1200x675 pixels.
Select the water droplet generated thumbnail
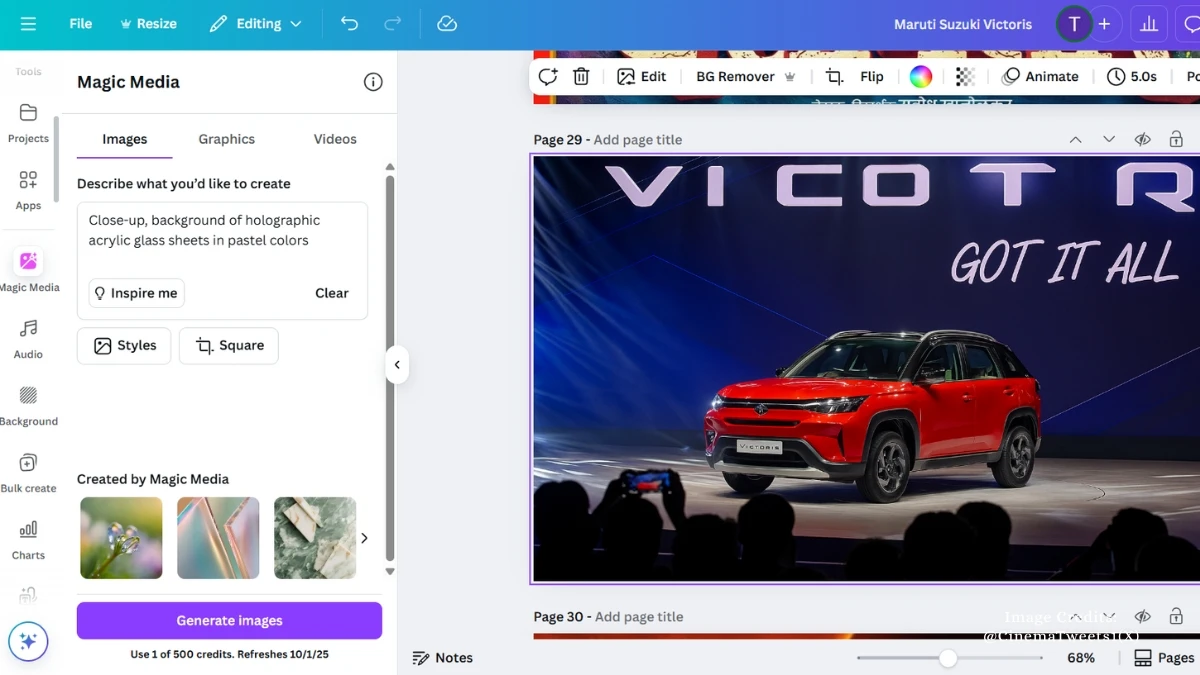click(121, 538)
